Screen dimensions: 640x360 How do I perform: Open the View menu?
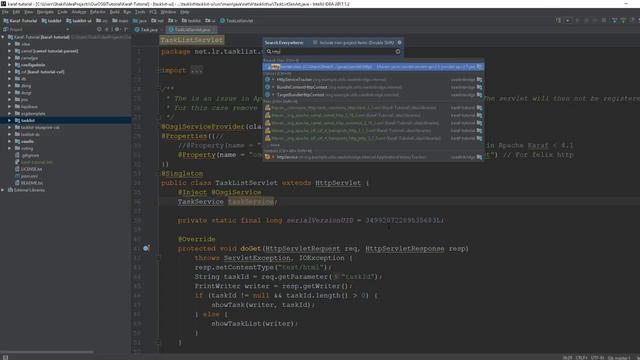(28, 12)
